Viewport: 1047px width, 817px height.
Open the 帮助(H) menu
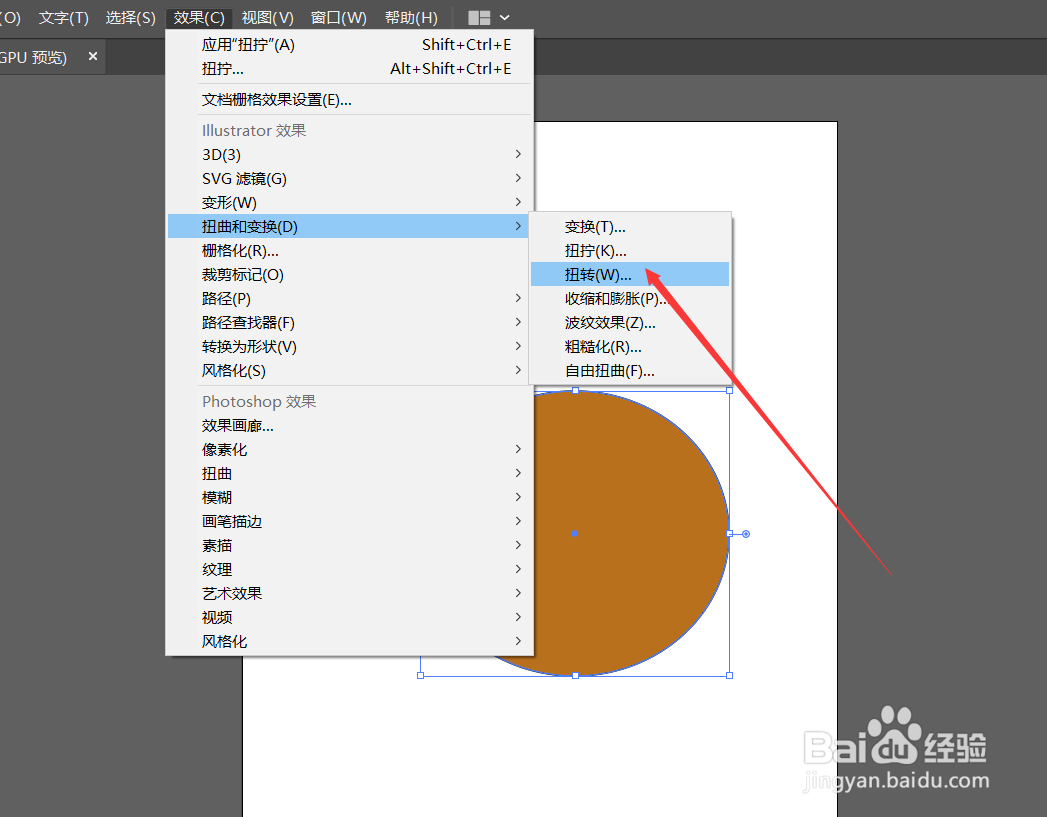(411, 18)
